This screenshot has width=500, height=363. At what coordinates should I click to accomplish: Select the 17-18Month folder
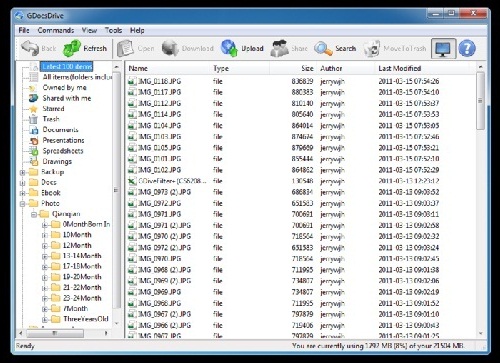point(82,266)
